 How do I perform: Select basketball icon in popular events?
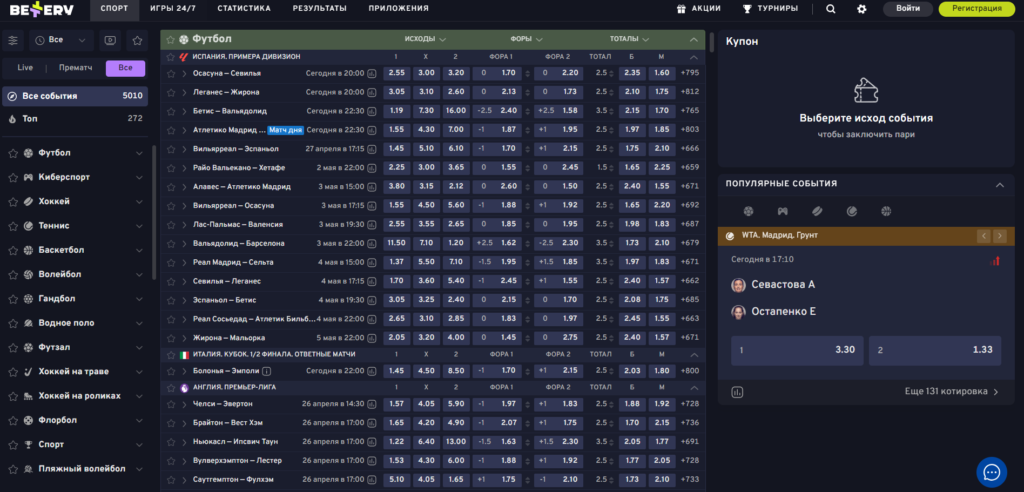pyautogui.click(x=886, y=211)
